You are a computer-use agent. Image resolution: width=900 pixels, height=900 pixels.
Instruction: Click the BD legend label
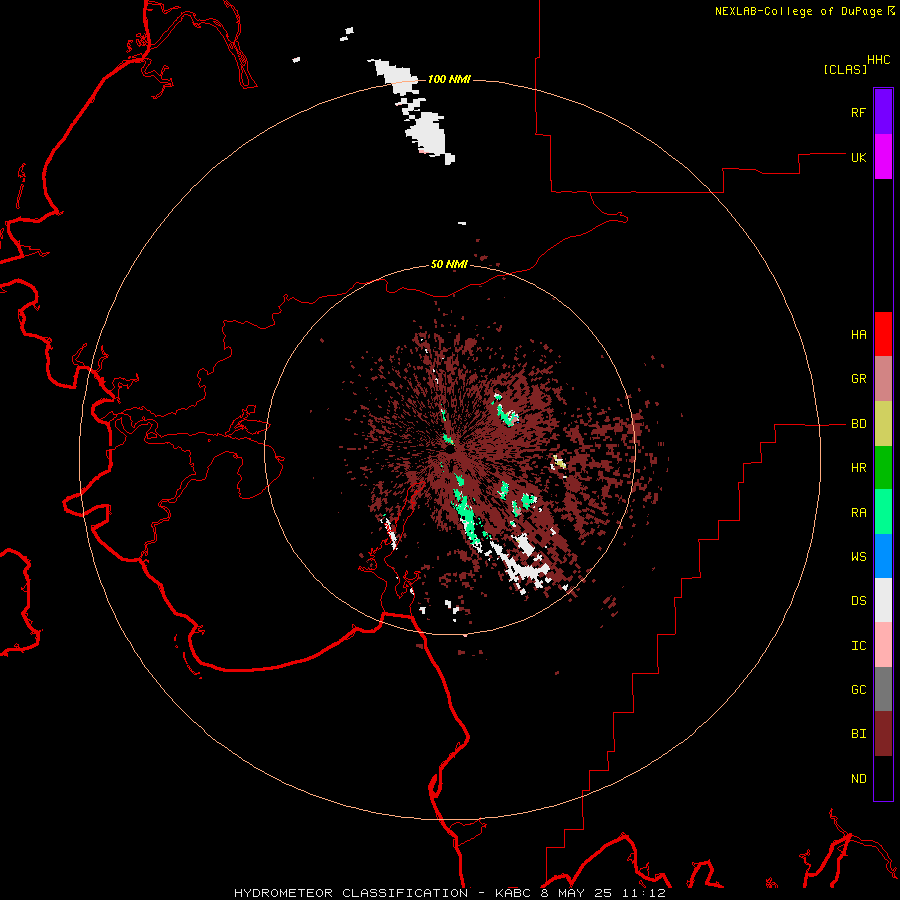(858, 424)
